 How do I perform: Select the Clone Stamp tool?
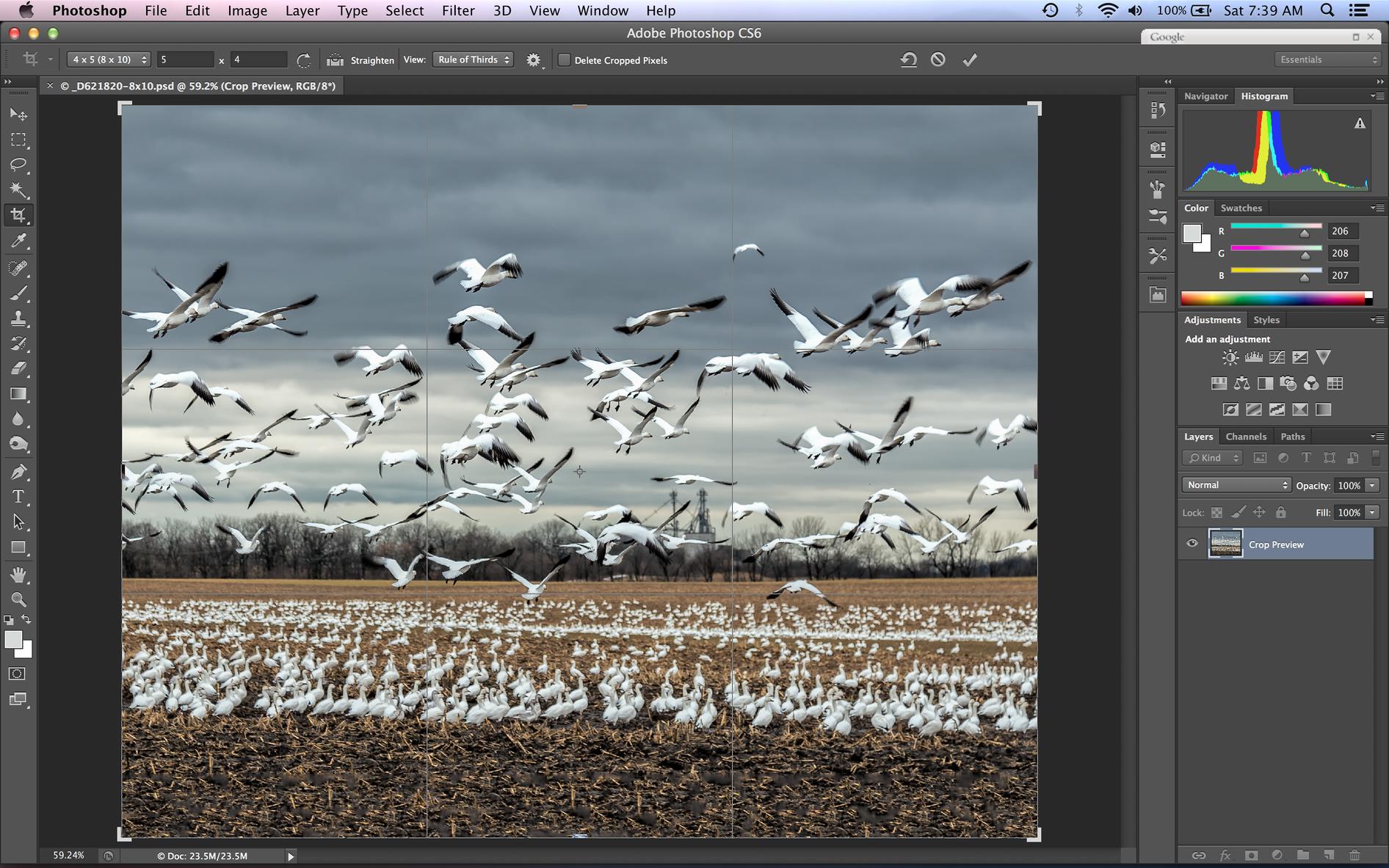click(18, 318)
